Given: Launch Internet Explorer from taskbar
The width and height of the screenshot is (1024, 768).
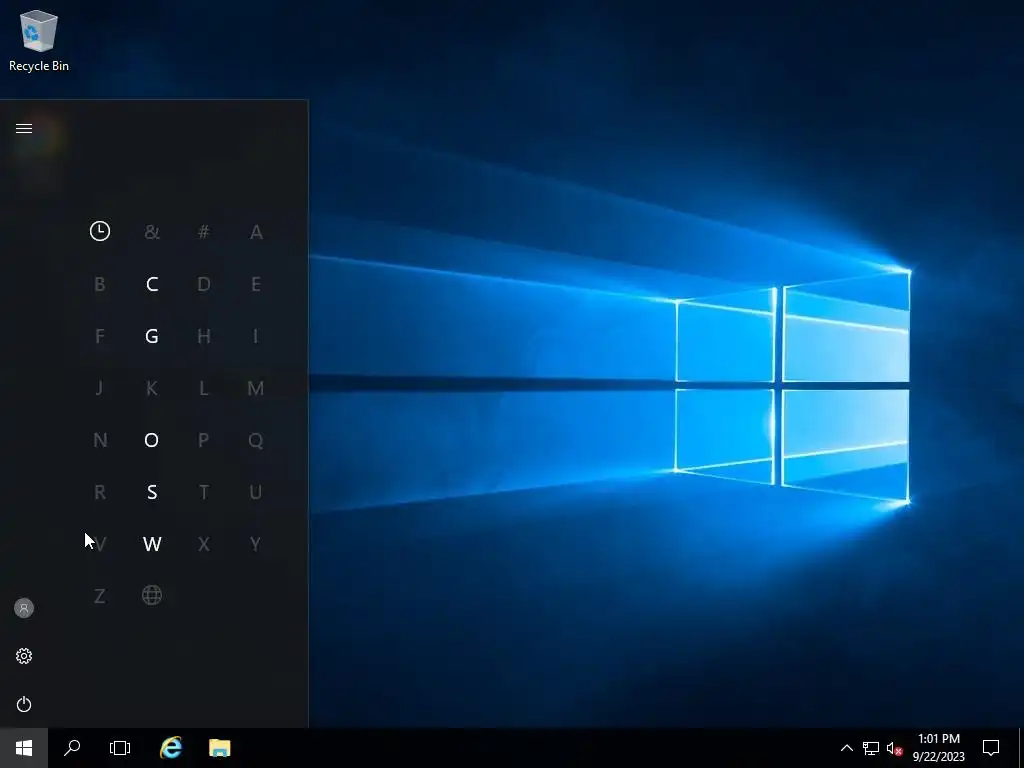Looking at the screenshot, I should click(170, 748).
